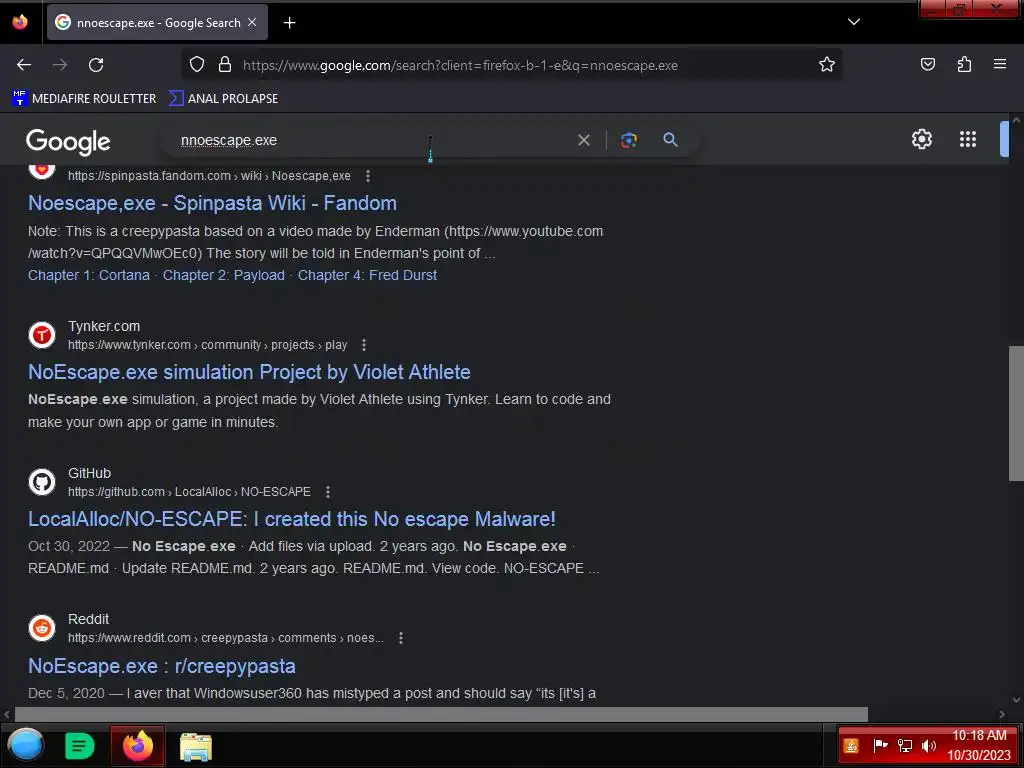Image resolution: width=1024 pixels, height=768 pixels.
Task: Open the Firefox hamburger application menu
Action: [x=1000, y=64]
